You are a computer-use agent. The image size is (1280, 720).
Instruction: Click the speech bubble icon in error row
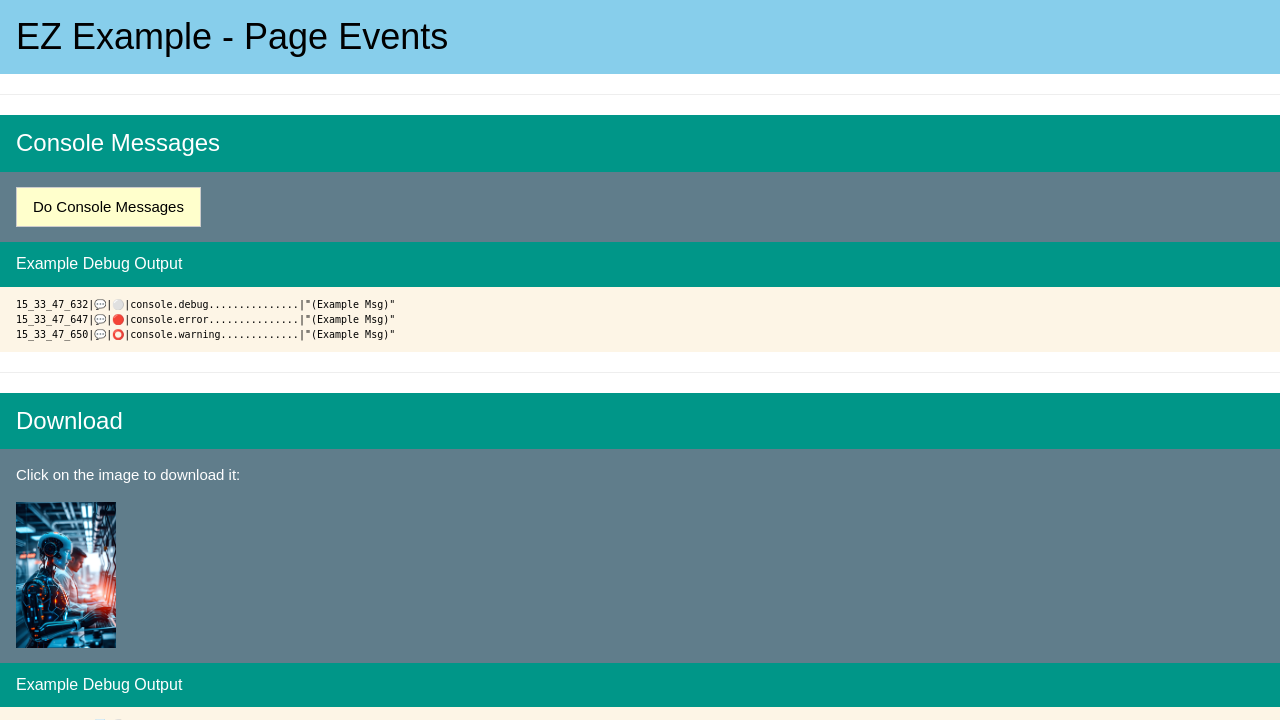tap(100, 320)
